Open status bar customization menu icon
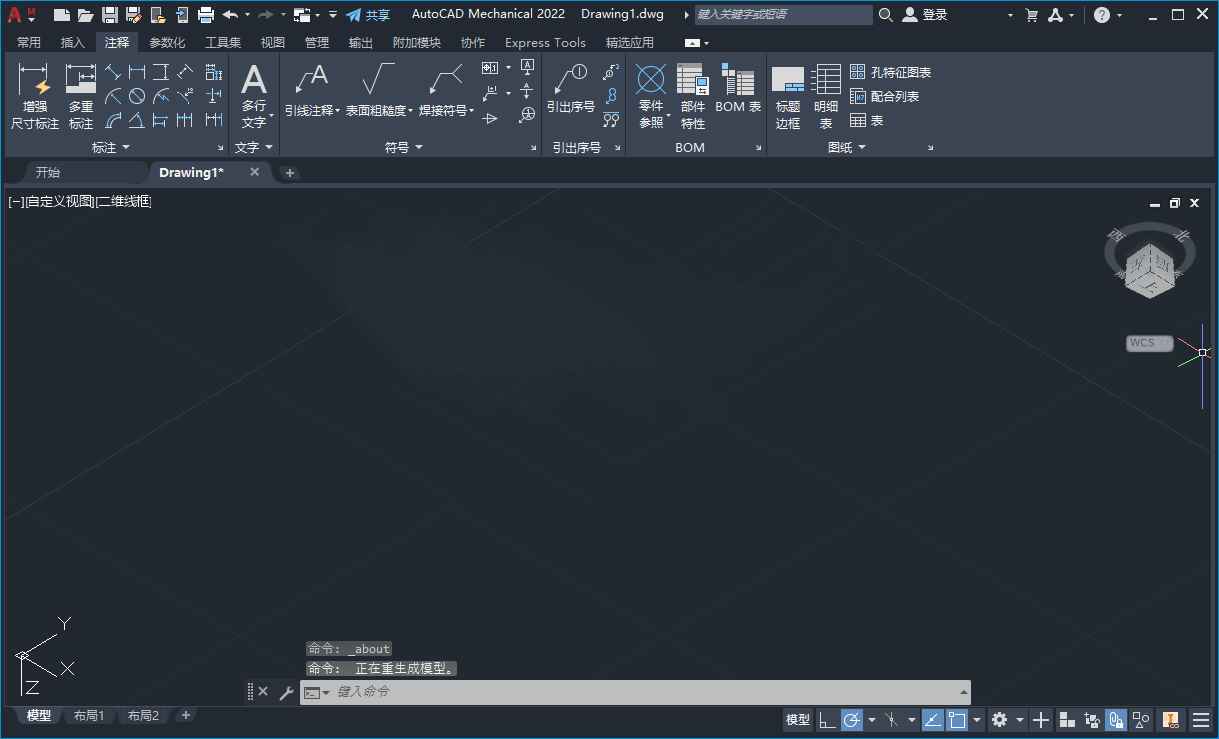This screenshot has width=1219, height=739. [1200, 720]
